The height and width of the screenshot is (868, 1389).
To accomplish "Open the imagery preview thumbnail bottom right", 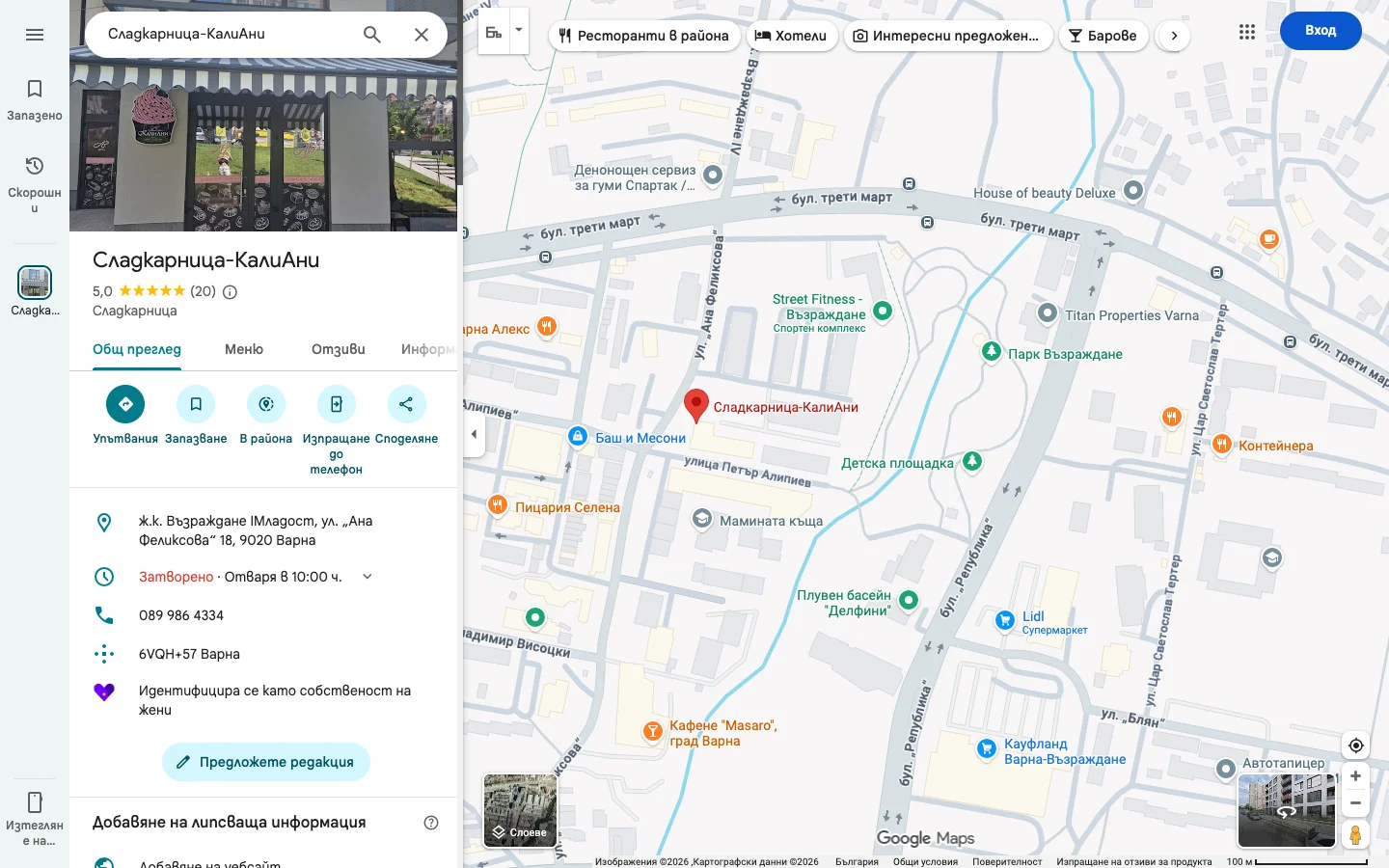I will 1287,810.
